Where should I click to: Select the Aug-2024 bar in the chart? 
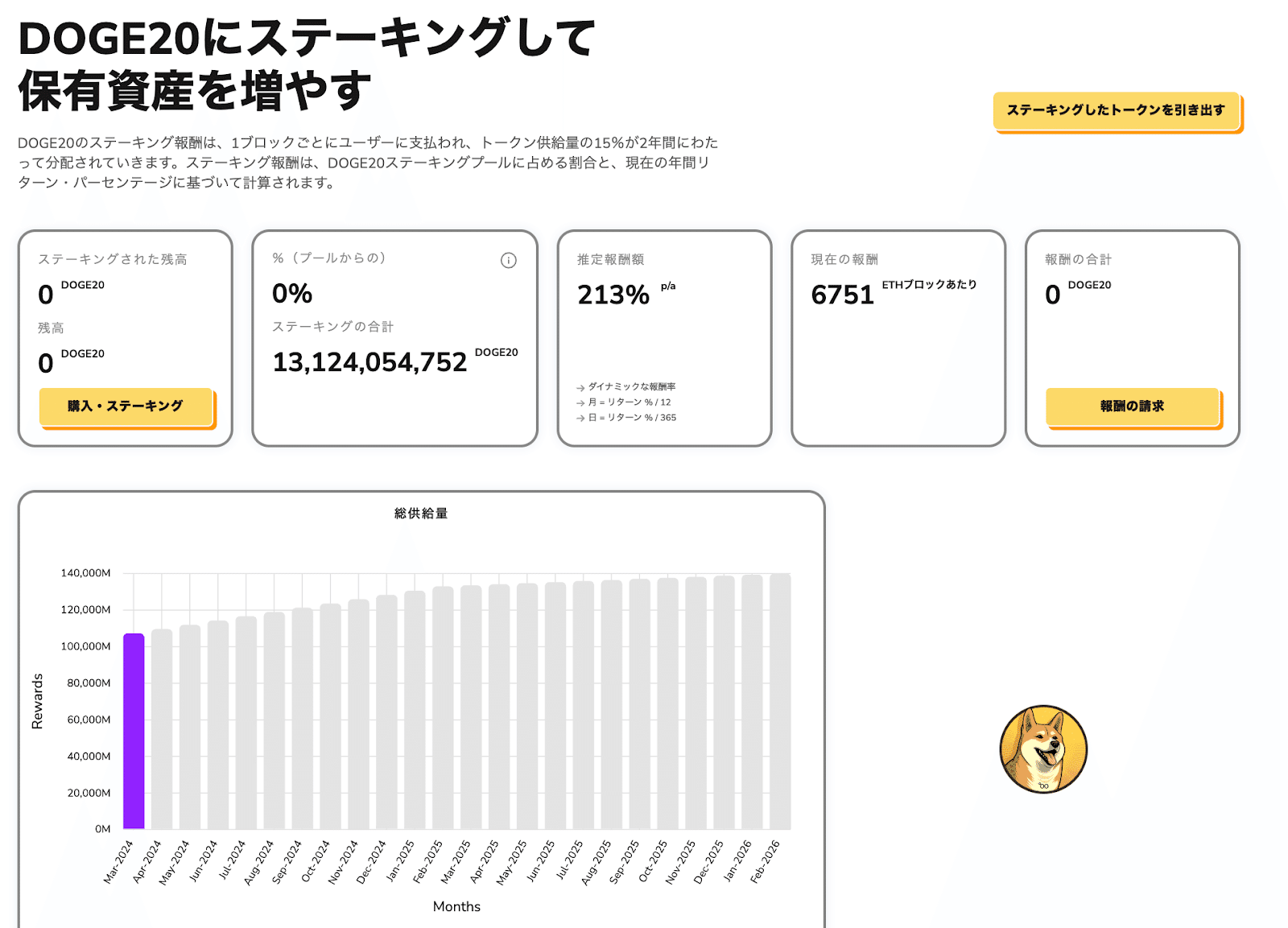pyautogui.click(x=275, y=720)
